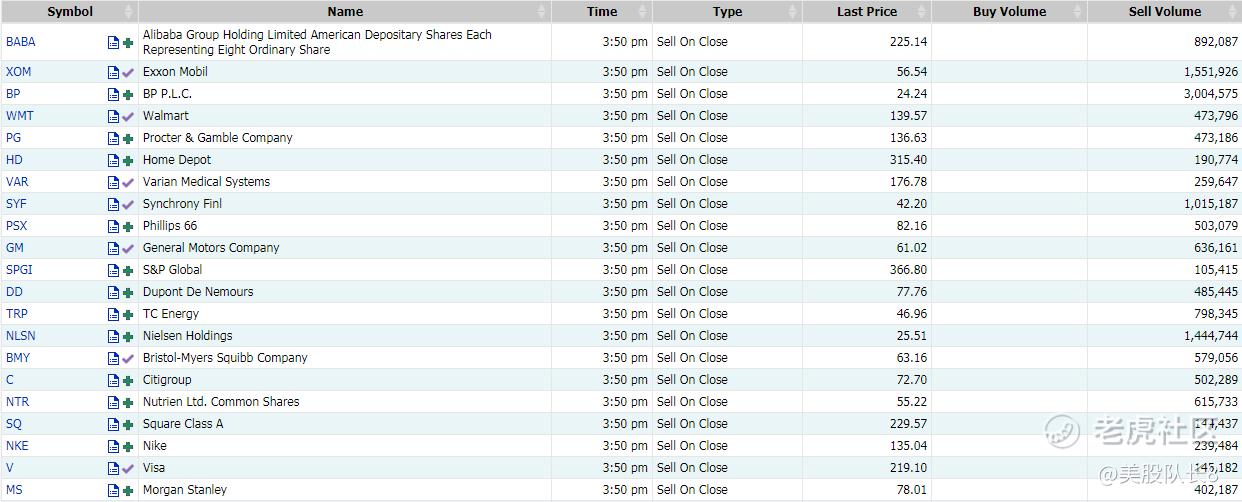Open the document icon in BP row

click(x=113, y=94)
